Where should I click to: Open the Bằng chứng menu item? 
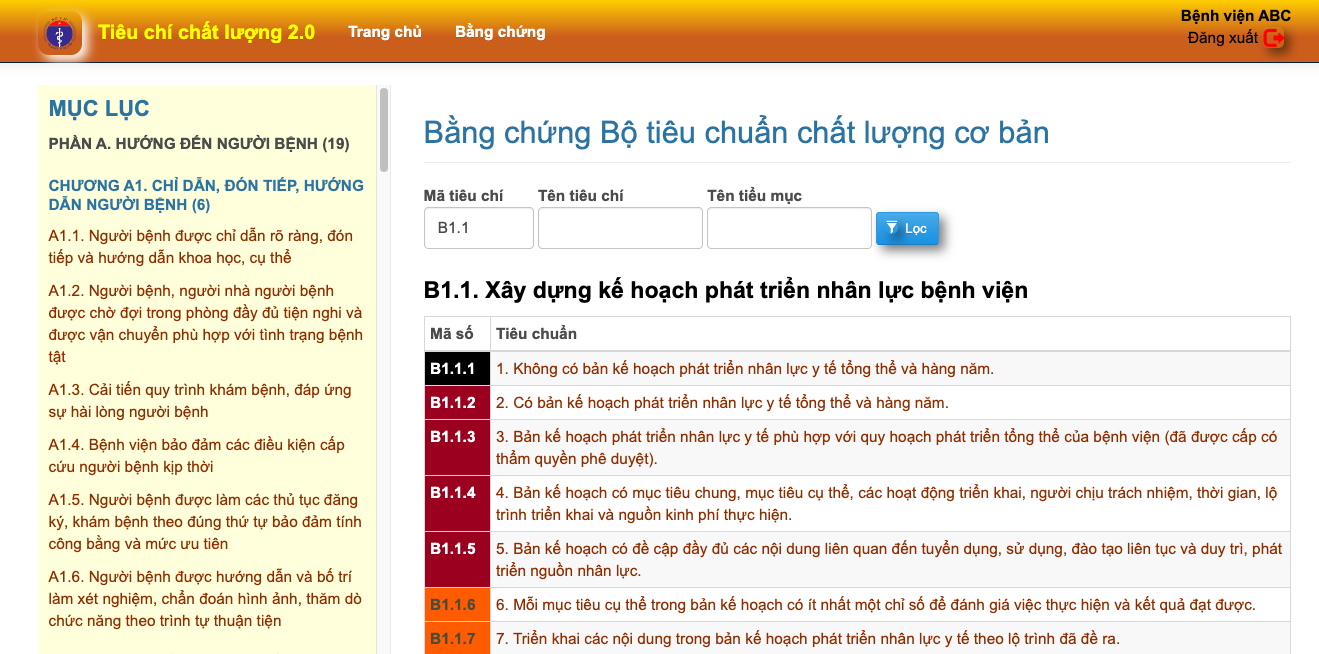click(500, 32)
